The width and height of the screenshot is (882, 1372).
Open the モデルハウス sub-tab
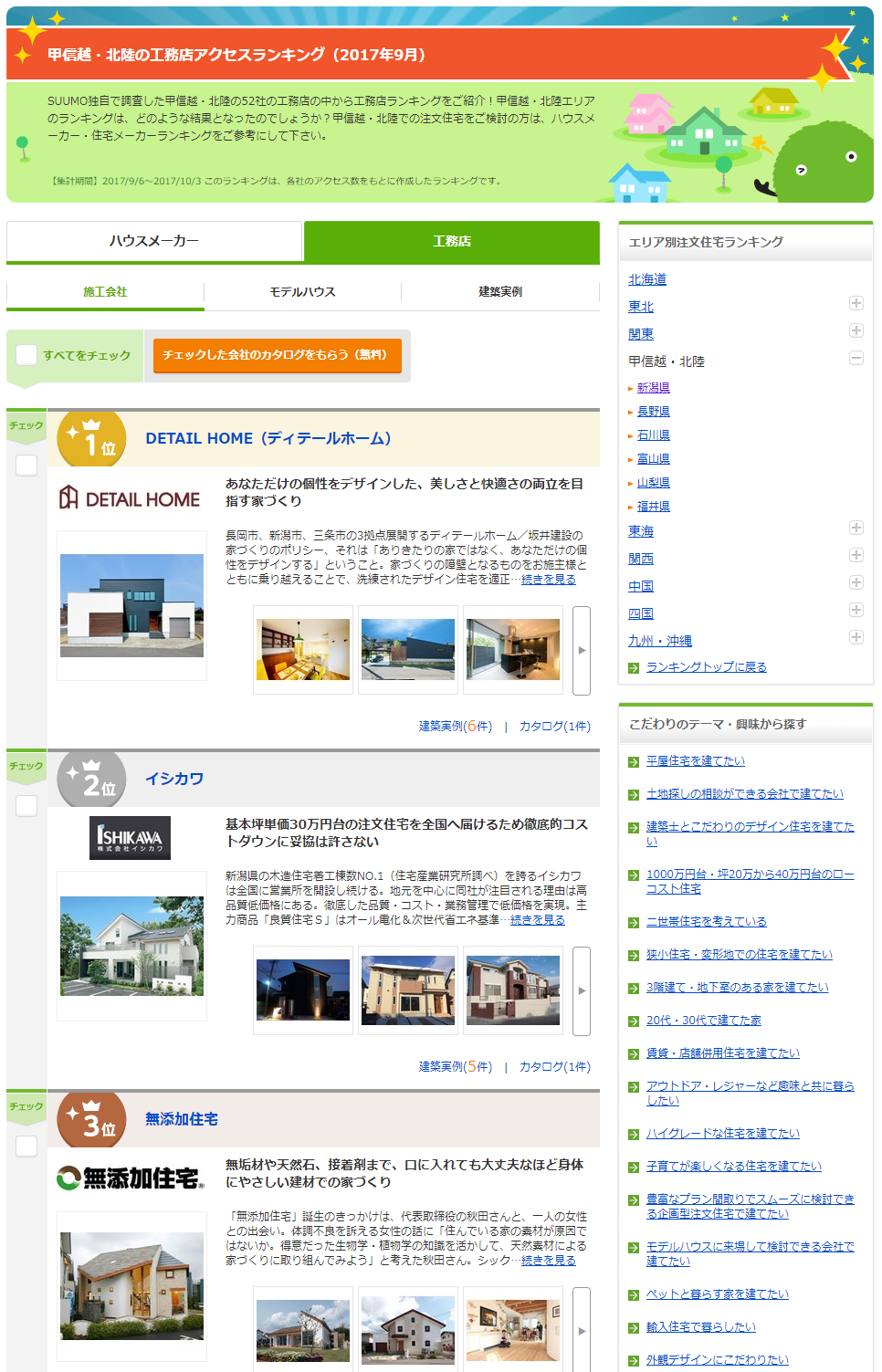[x=302, y=292]
